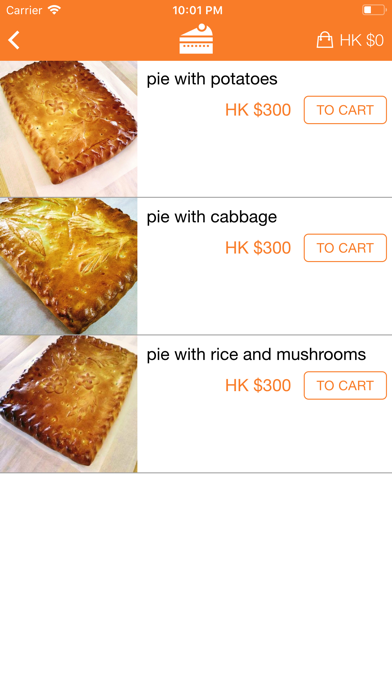Add pie with potatoes to cart
This screenshot has height=696, width=392.
[x=345, y=110]
